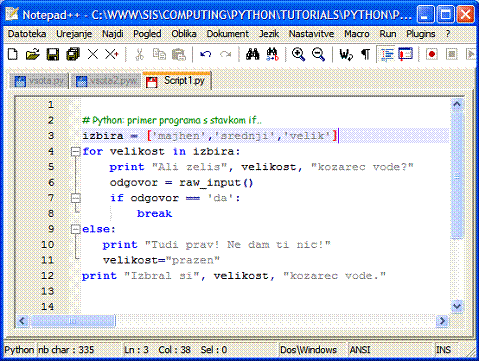Open the Najdi menu

(x=113, y=34)
